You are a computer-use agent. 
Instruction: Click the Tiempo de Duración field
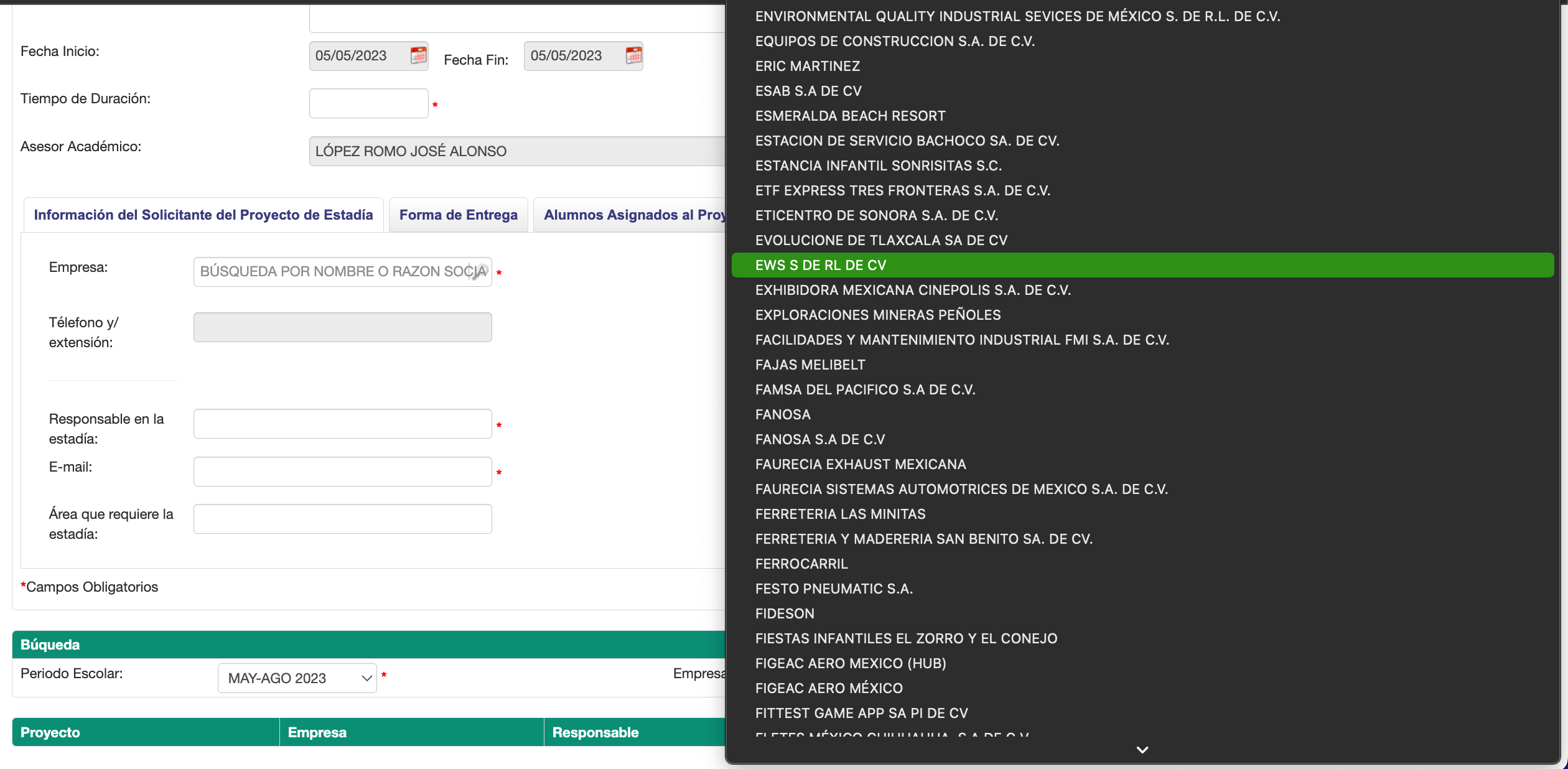368,103
